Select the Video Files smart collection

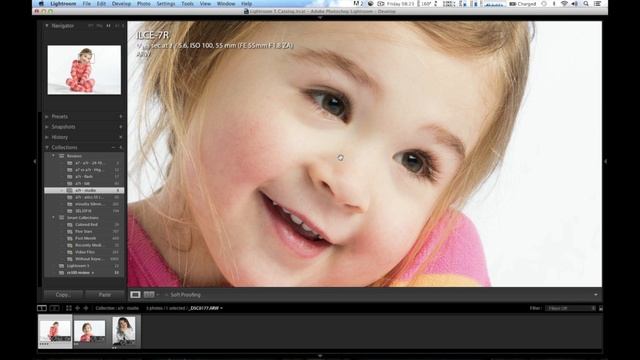(84, 252)
